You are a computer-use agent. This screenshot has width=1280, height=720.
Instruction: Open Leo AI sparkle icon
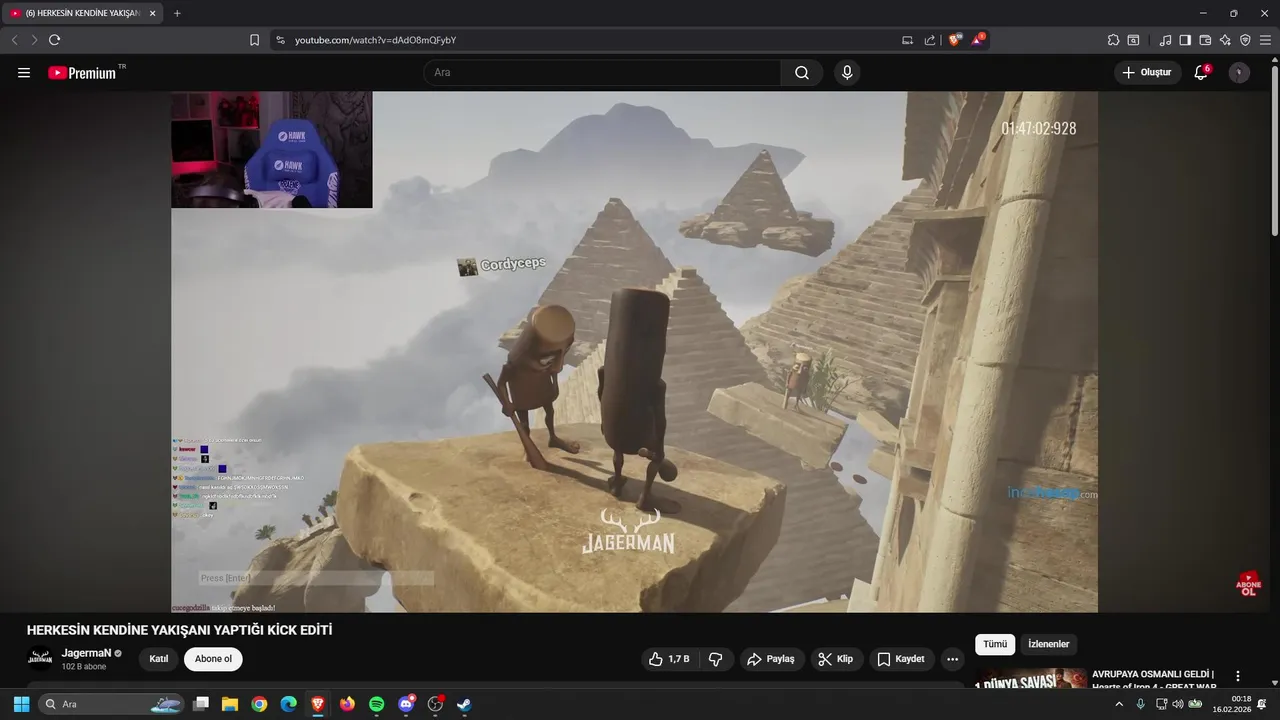tap(1225, 40)
